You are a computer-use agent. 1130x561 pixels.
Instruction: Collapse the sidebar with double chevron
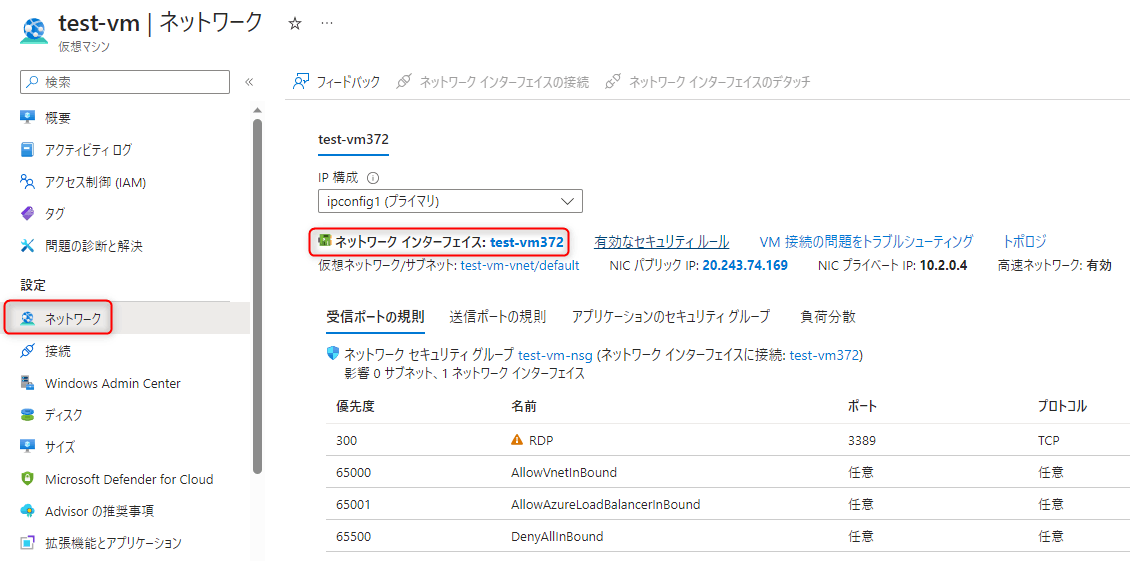coord(249,82)
